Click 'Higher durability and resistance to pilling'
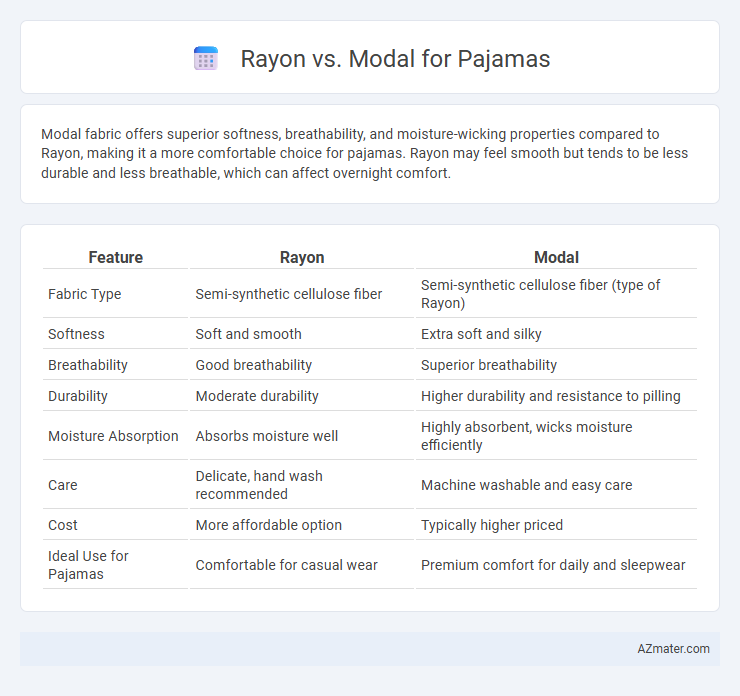 551,396
